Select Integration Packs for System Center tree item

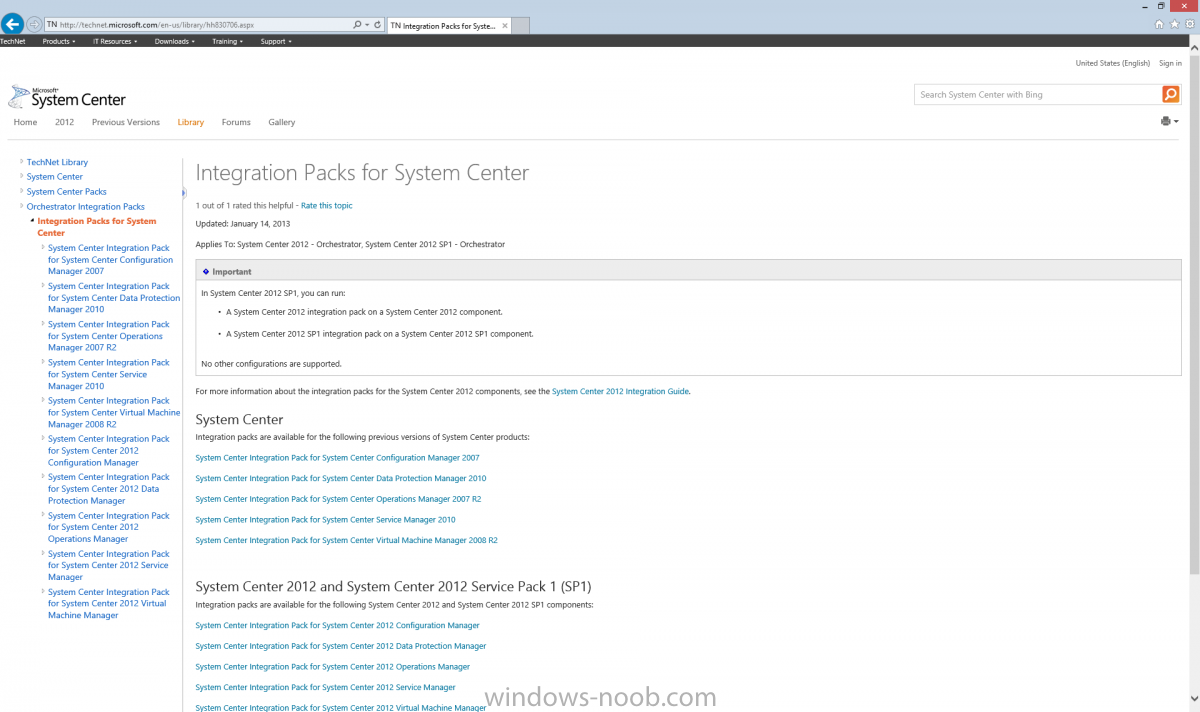pos(96,227)
